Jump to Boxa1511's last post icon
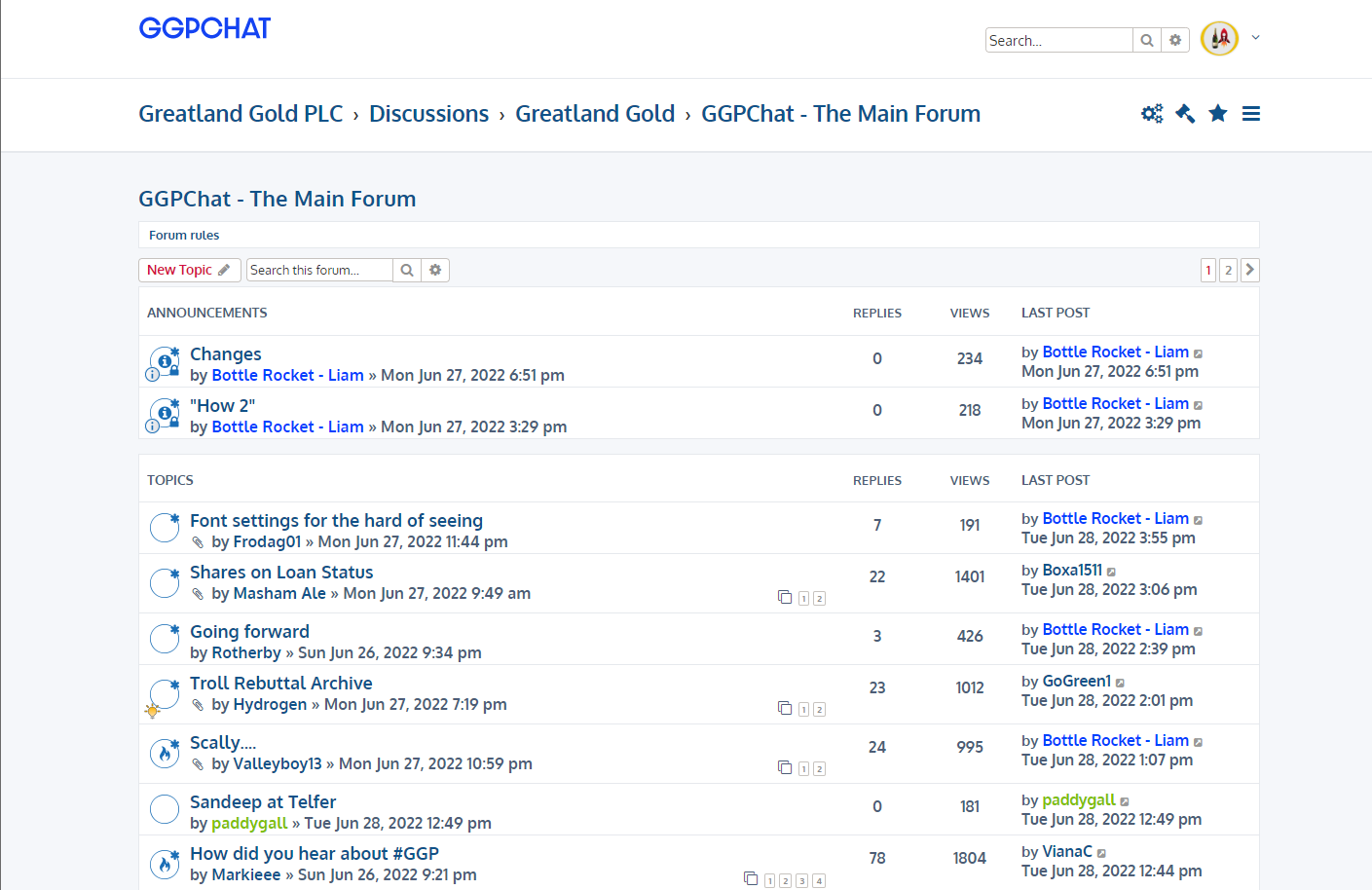This screenshot has width=1372, height=890. click(x=1111, y=572)
